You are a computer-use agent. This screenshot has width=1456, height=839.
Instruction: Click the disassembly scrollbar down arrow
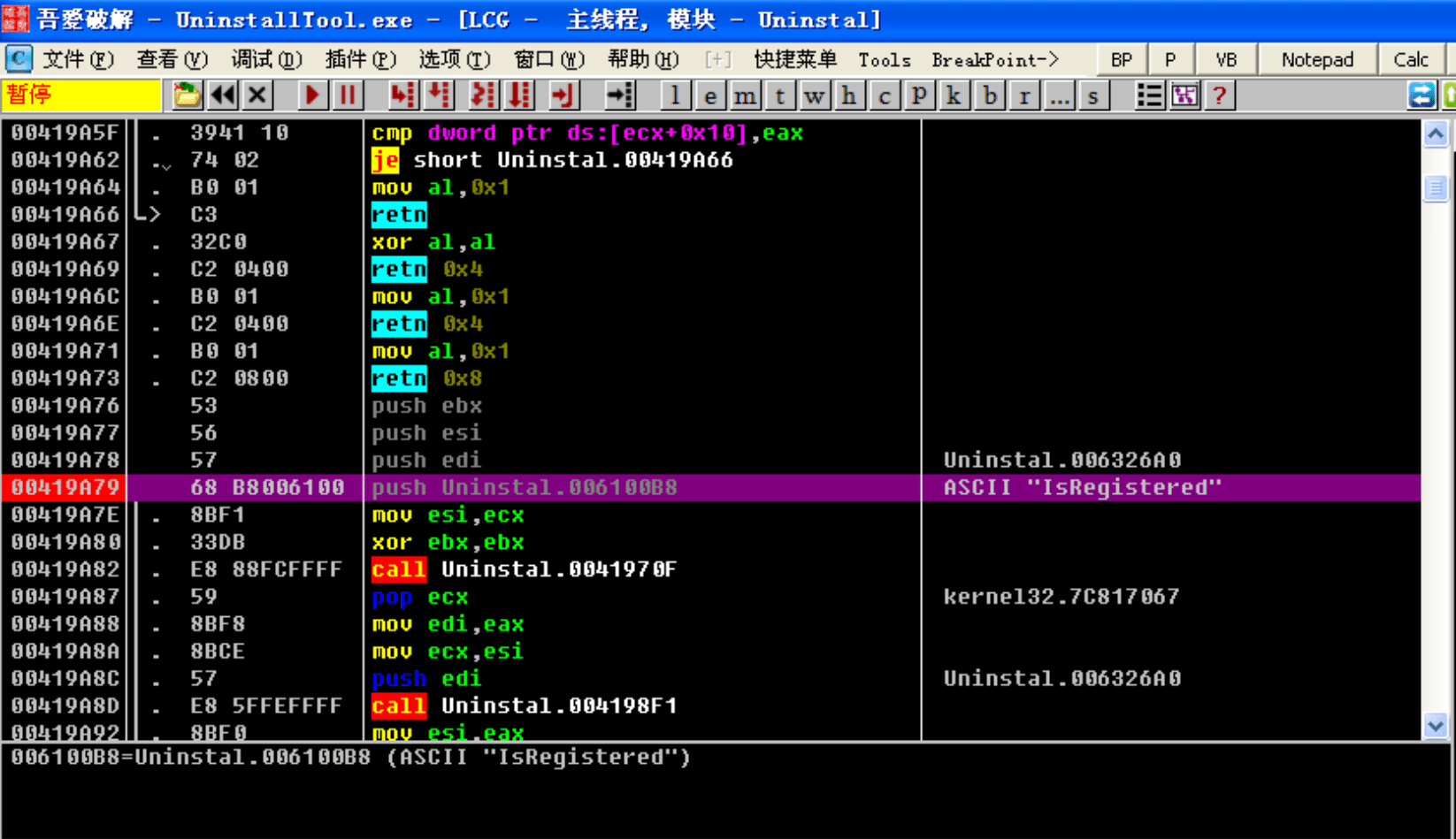pyautogui.click(x=1435, y=726)
